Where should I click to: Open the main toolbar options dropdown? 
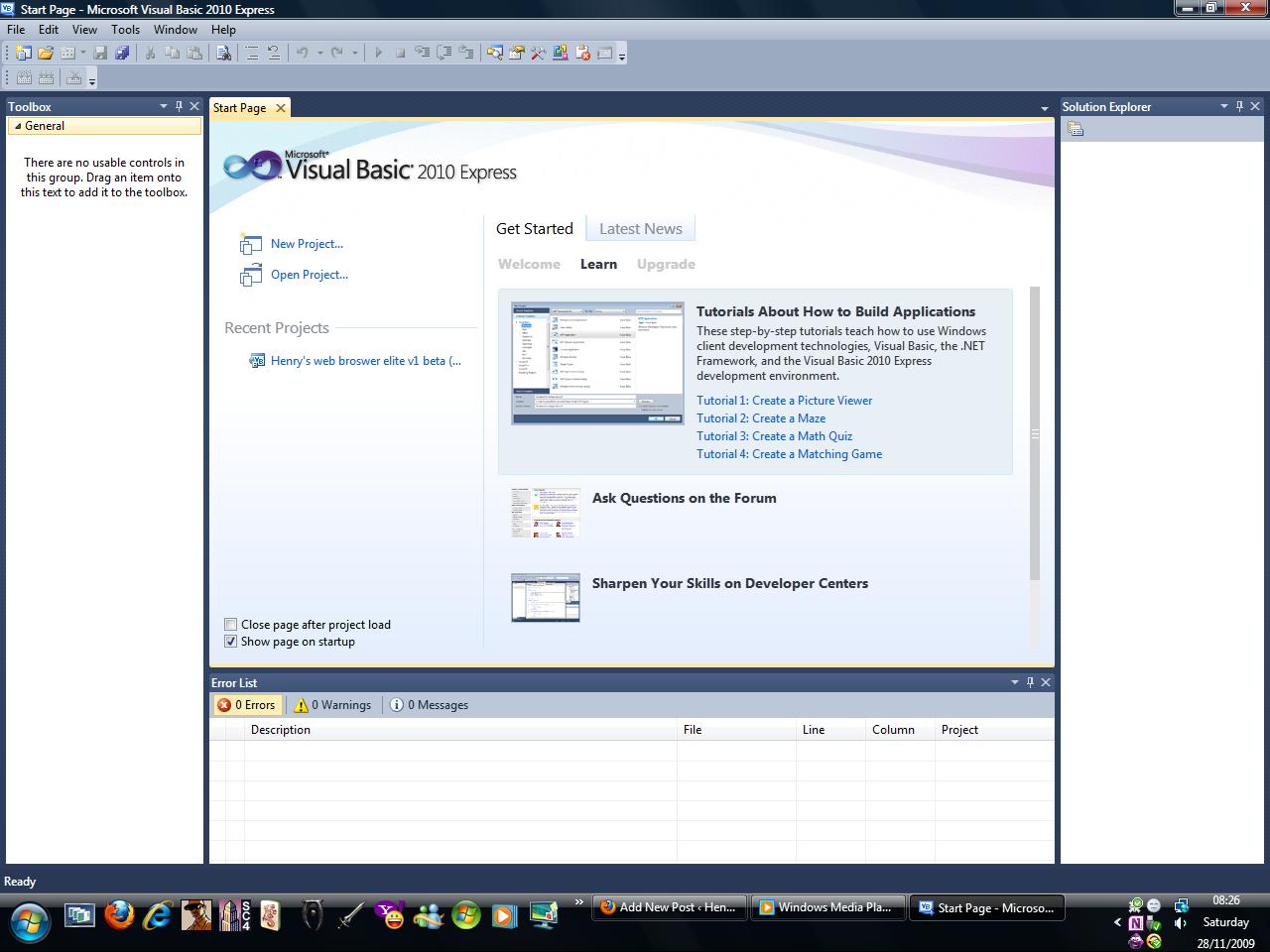(622, 56)
